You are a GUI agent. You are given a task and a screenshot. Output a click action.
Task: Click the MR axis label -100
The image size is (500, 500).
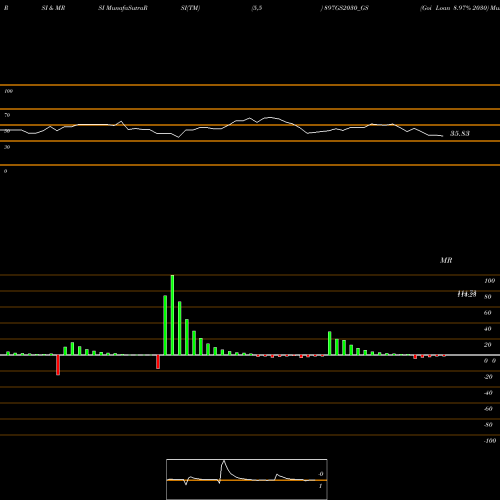point(490,441)
